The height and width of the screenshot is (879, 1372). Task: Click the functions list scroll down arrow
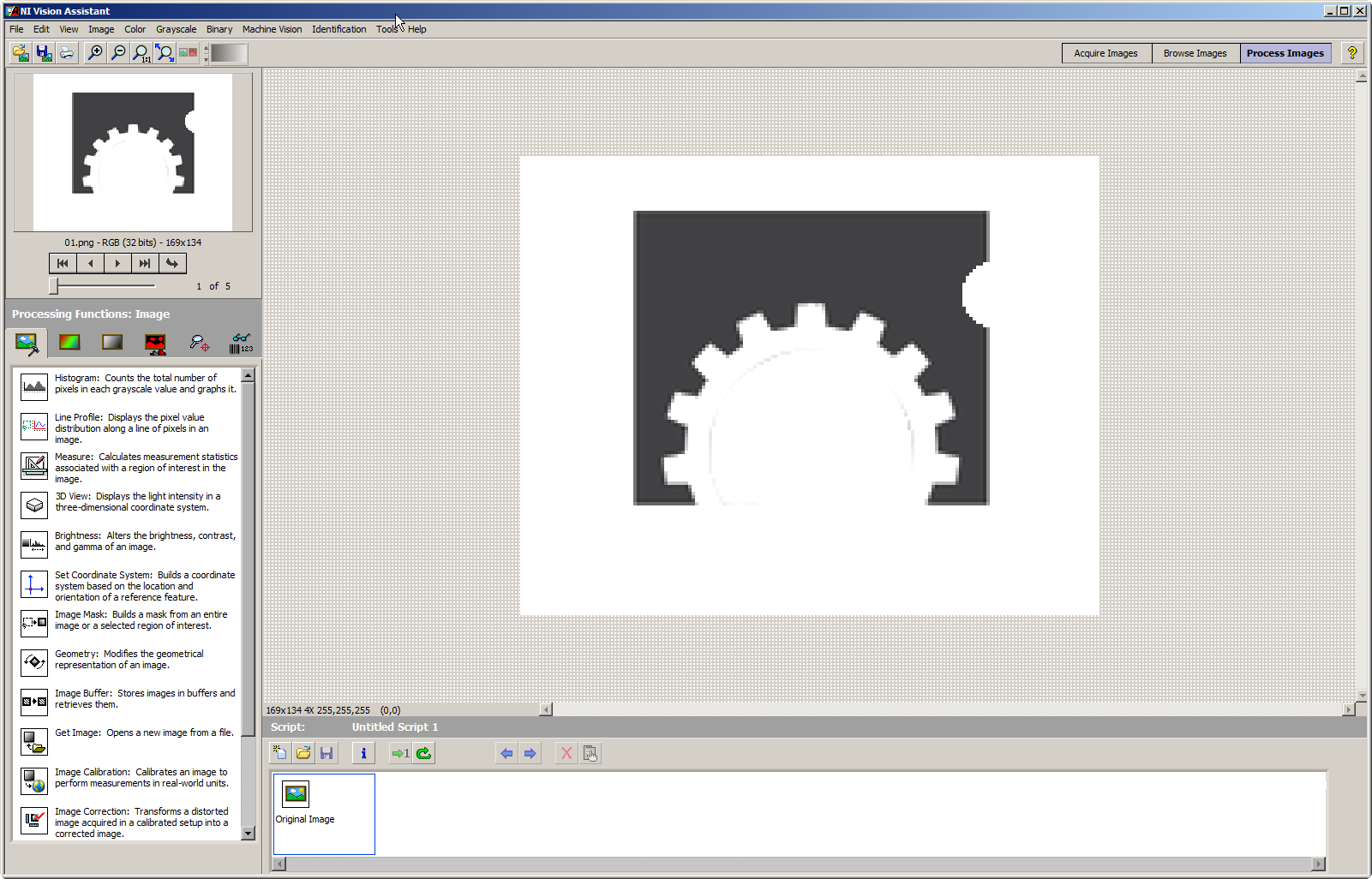pyautogui.click(x=249, y=833)
